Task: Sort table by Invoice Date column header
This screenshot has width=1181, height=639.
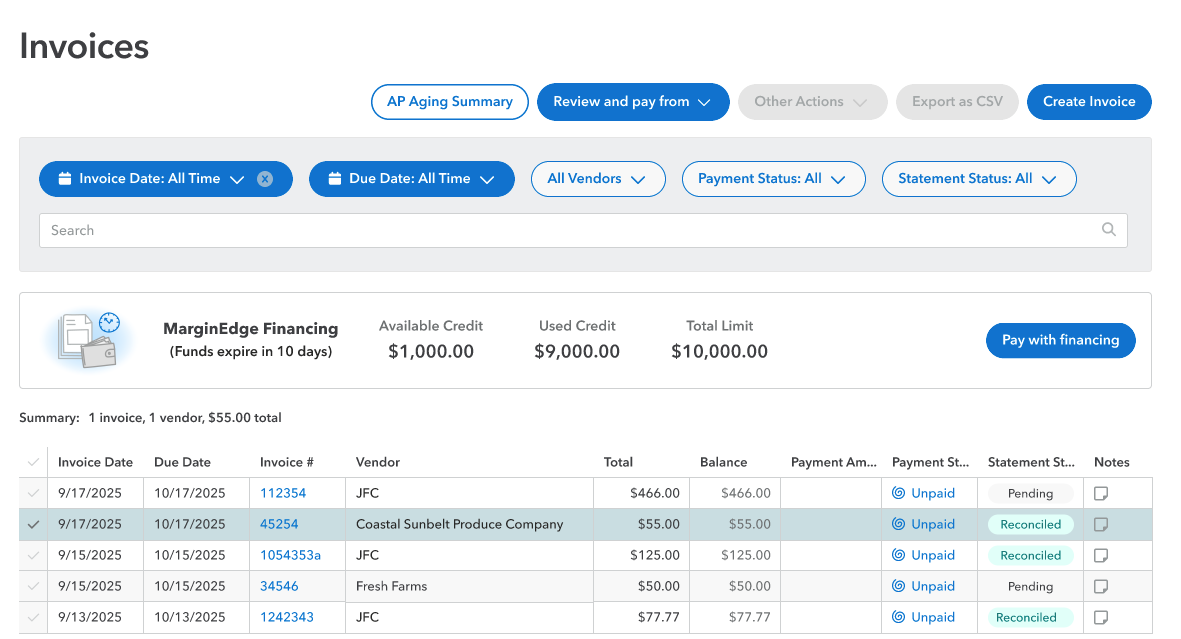Action: [95, 462]
